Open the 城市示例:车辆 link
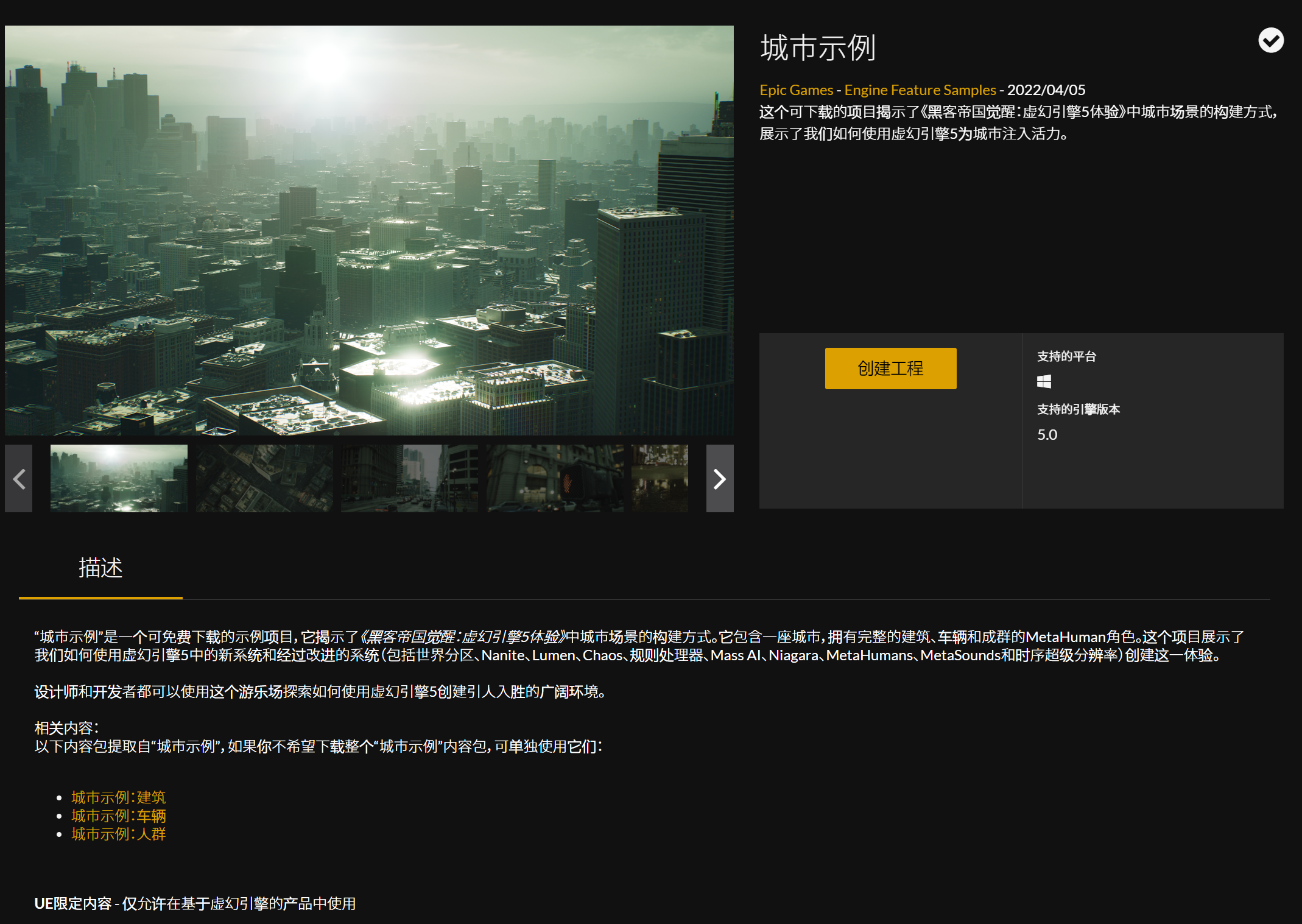Screen dimensions: 1302x924 (x=119, y=816)
